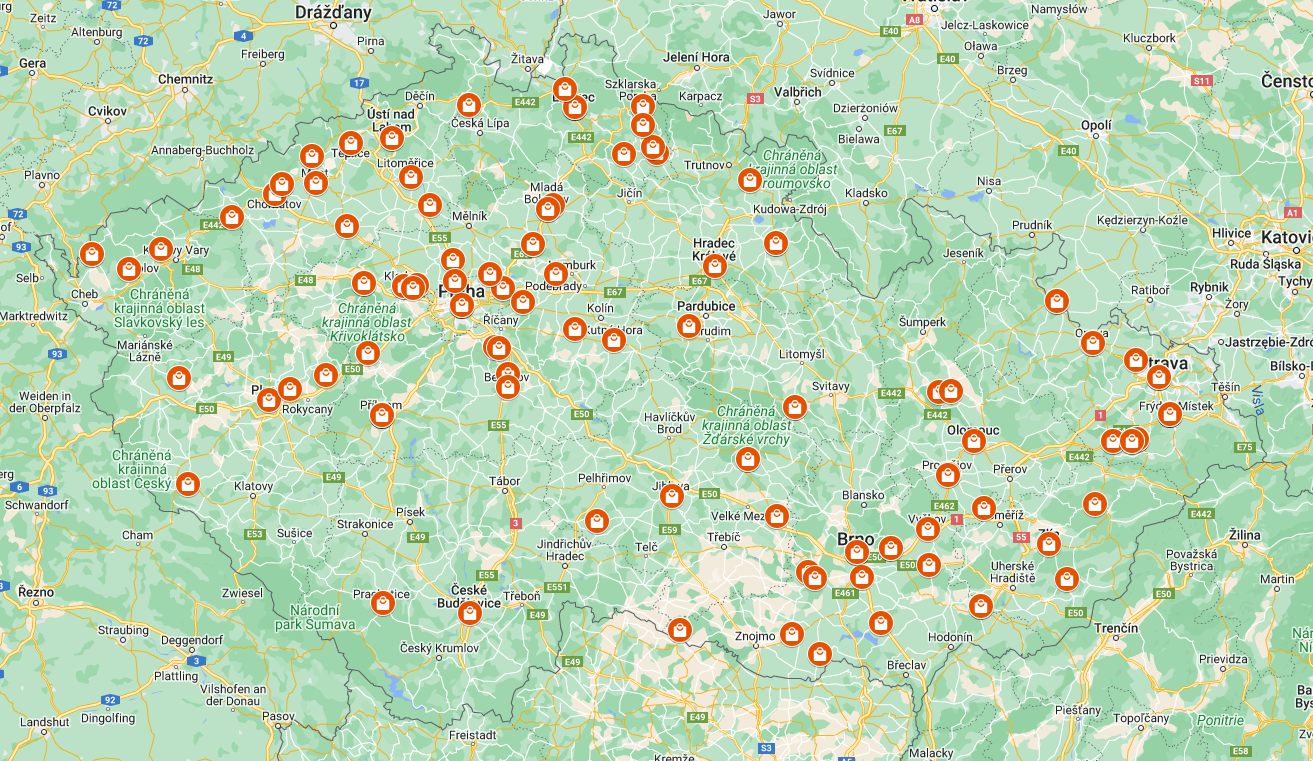Screen dimensions: 1313x761
Task: Open the store marker at Mladá Boleslav
Action: point(547,208)
